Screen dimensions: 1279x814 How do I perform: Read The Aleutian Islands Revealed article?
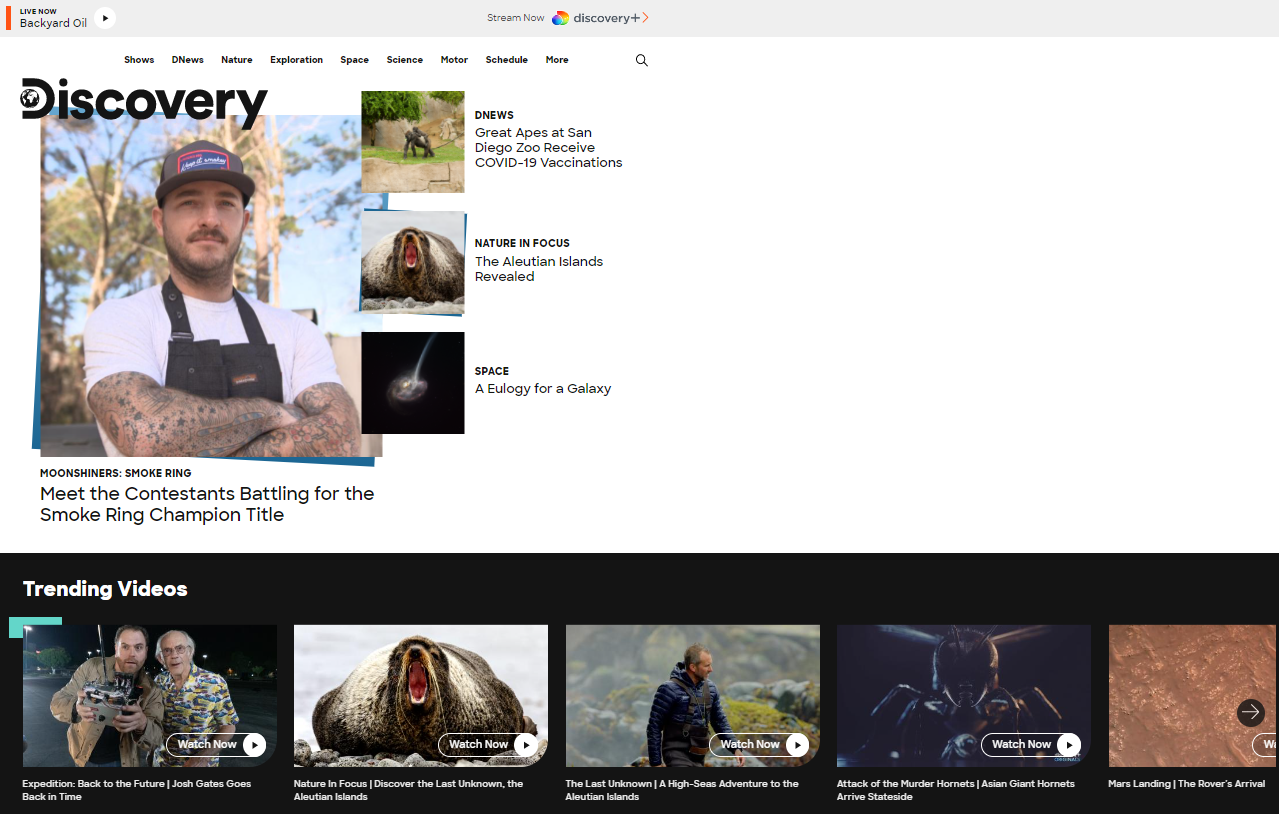[539, 269]
